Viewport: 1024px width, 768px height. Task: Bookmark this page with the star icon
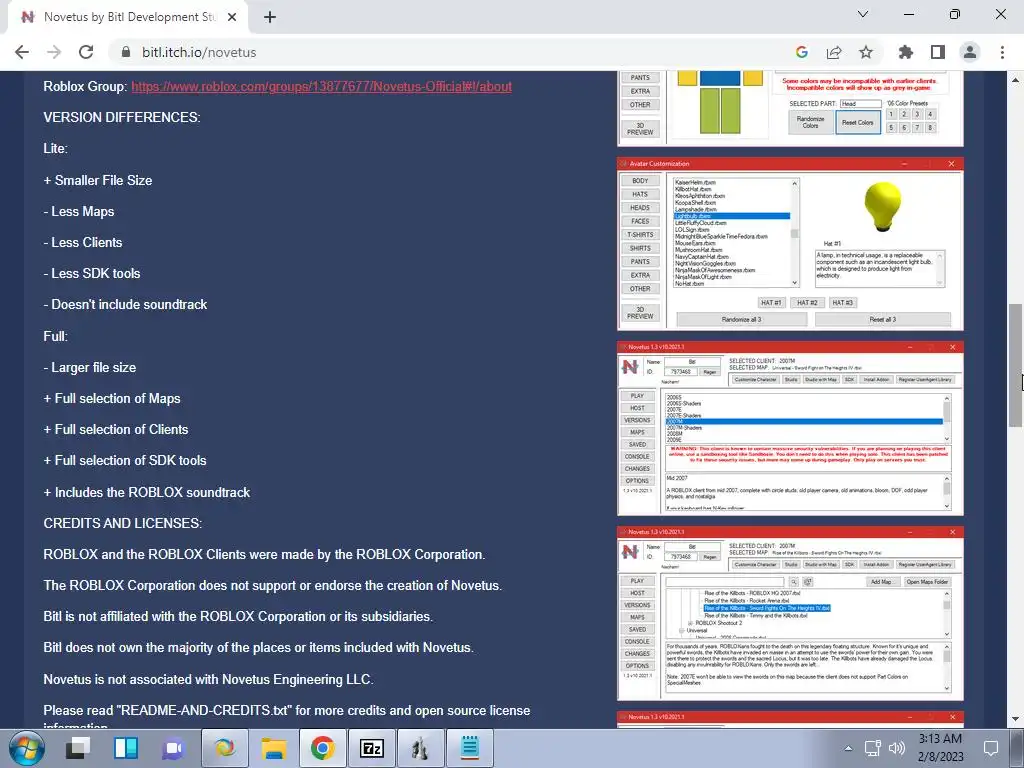(x=866, y=52)
